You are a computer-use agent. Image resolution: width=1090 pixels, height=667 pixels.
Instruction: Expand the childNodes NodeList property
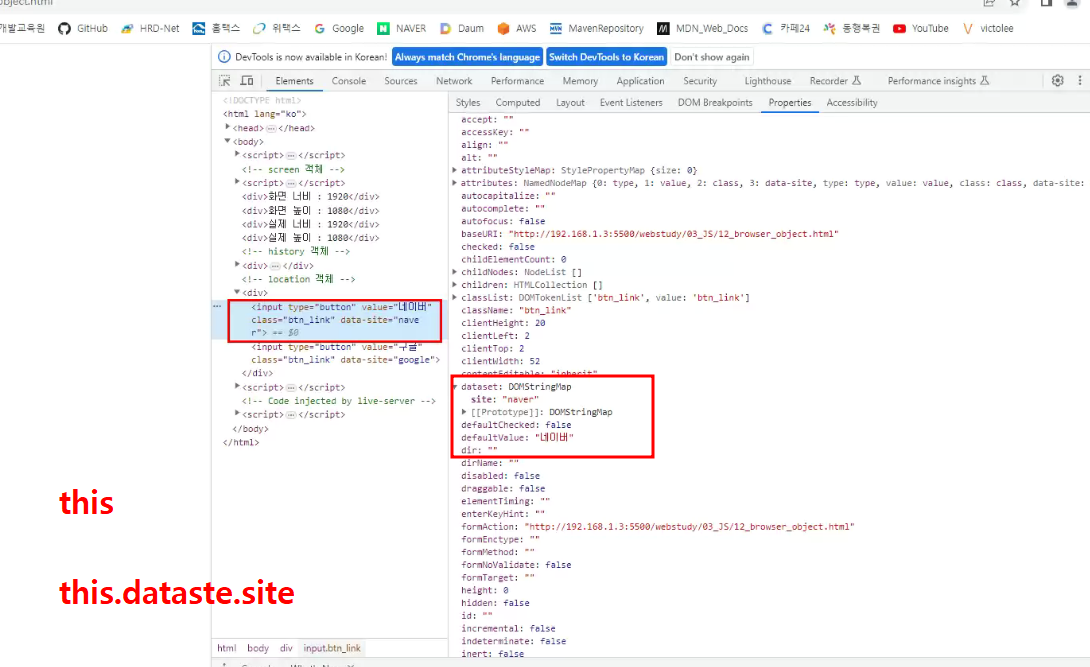point(455,272)
